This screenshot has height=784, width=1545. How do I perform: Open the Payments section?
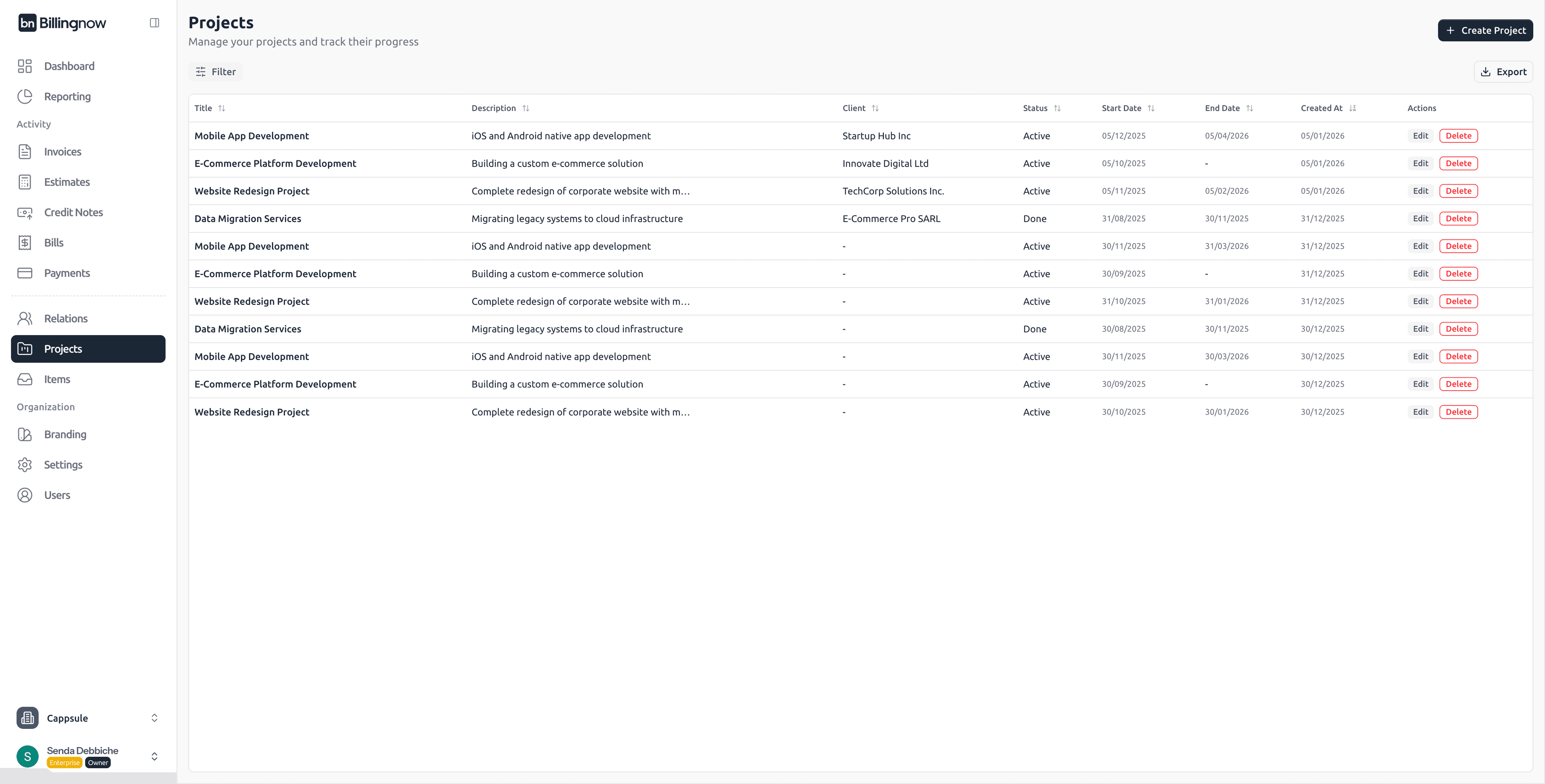pos(66,273)
